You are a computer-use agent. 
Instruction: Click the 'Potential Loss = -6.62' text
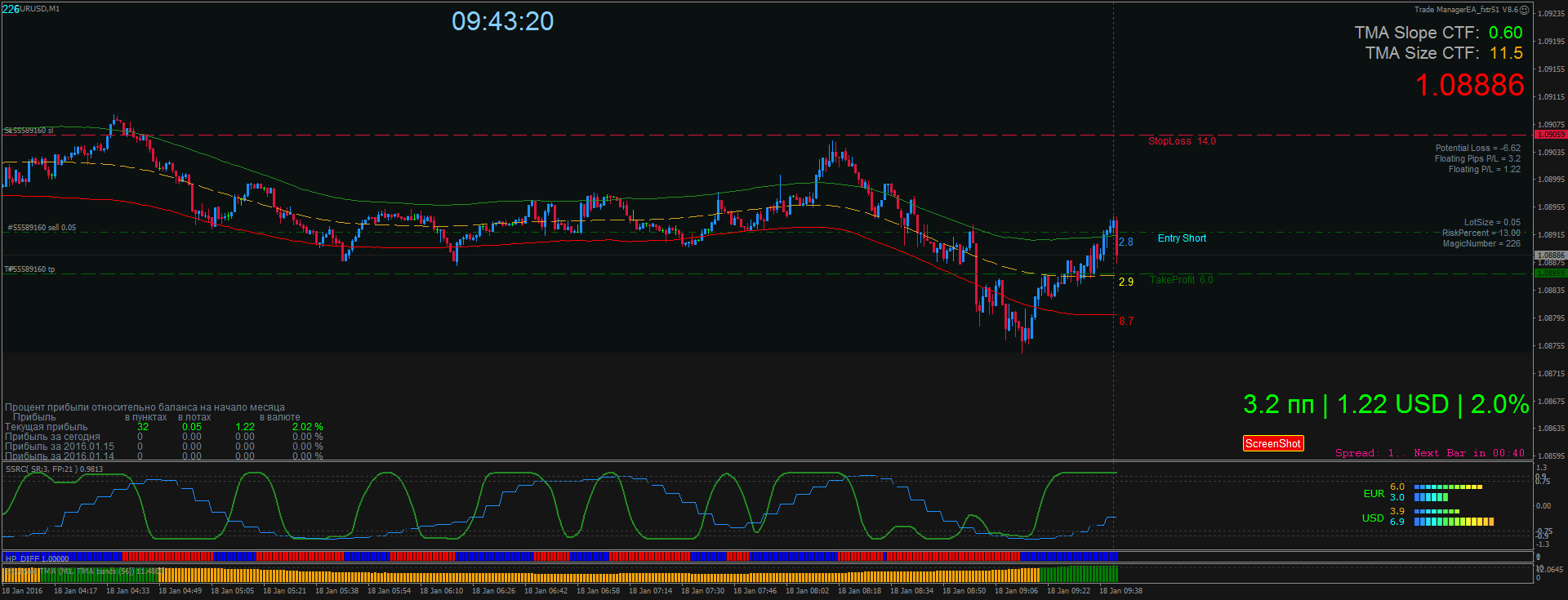tap(1477, 149)
